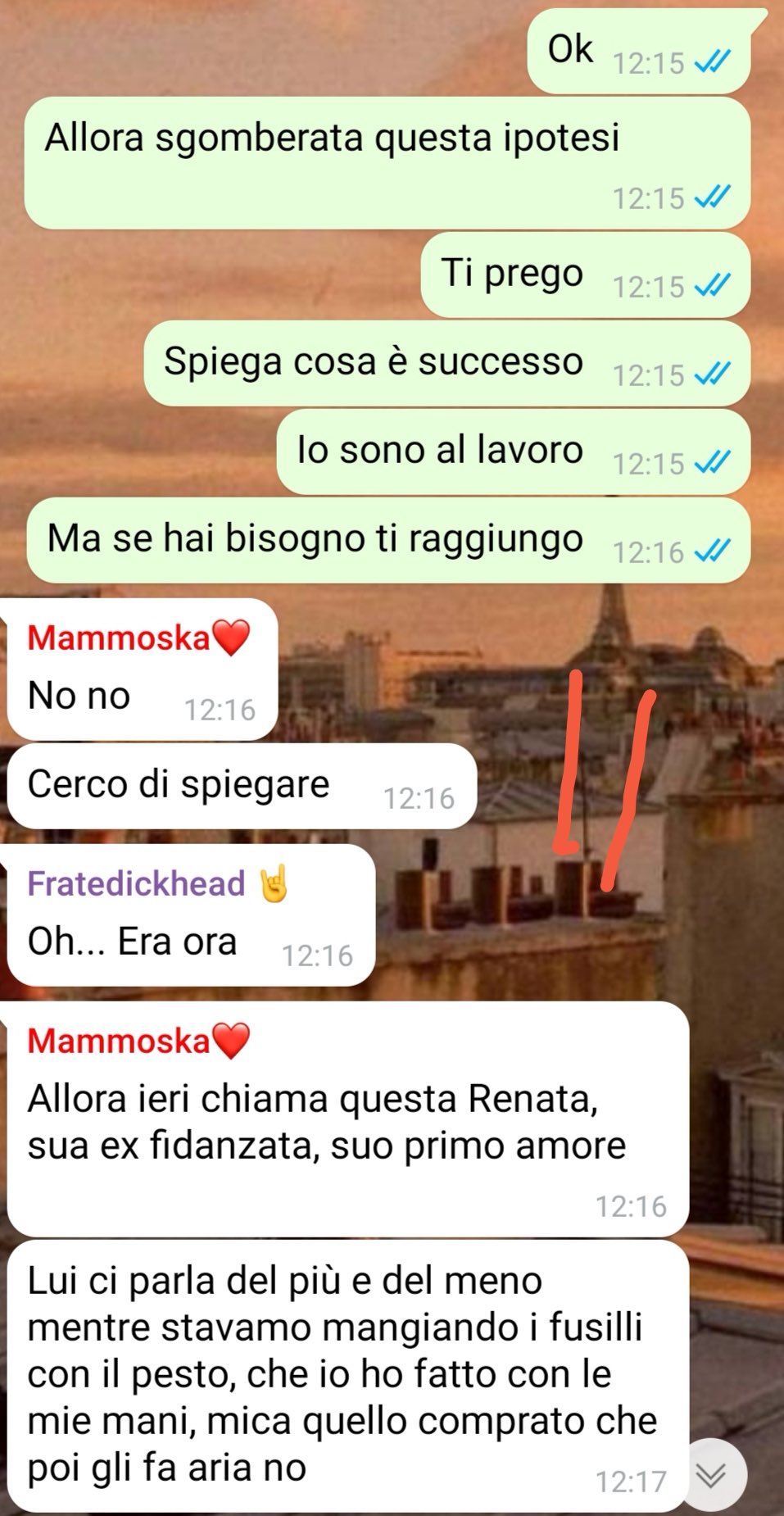Tap the blue read ticks on 'Ok'

(712, 62)
